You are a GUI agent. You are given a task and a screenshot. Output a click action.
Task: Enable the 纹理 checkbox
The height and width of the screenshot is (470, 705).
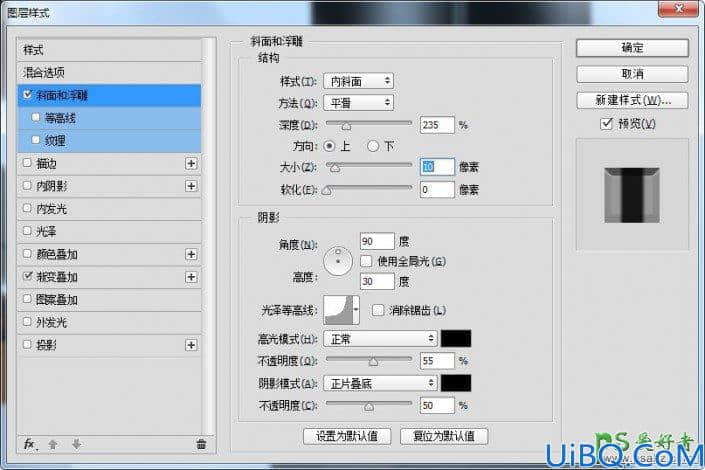[36, 140]
